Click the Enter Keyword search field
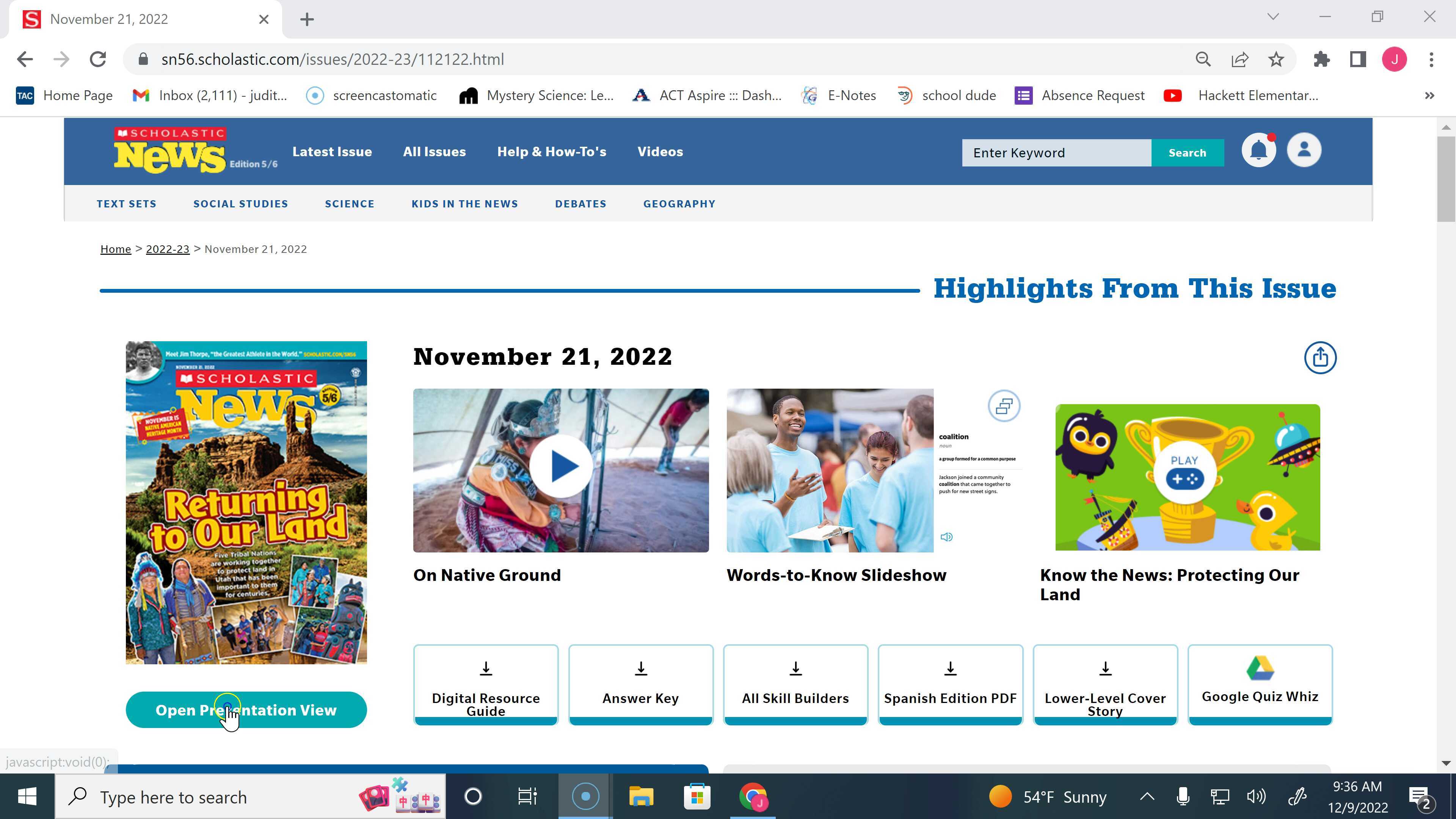1456x819 pixels. tap(1056, 153)
